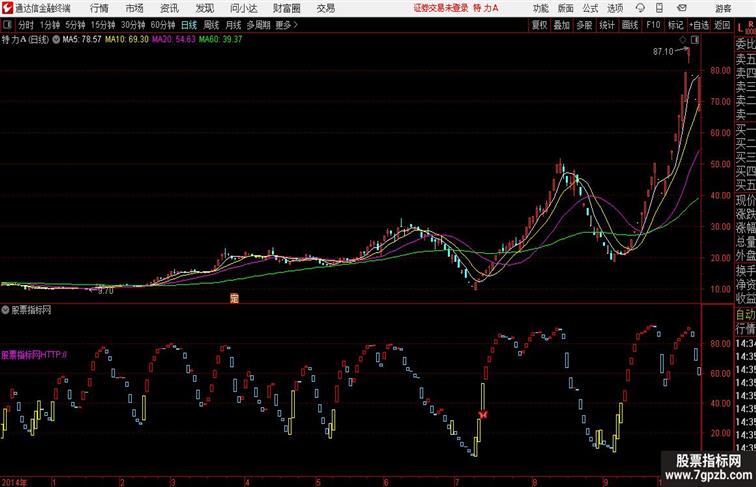Viewport: 756px width, 487px height.
Task: Switch to the 分时 period tab
Action: 26,25
